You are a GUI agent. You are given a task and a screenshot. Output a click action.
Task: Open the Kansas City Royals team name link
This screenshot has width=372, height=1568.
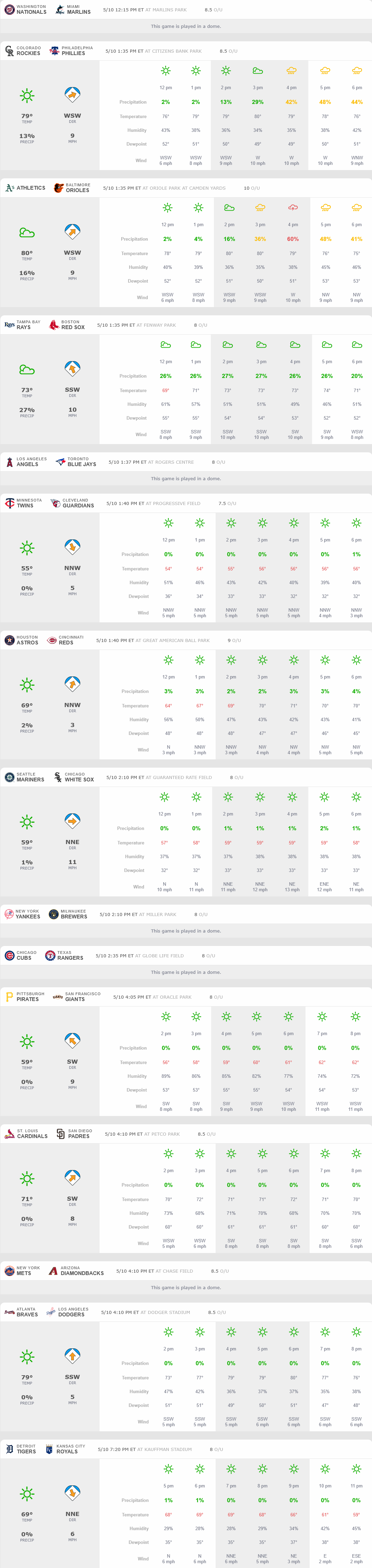[71, 1449]
